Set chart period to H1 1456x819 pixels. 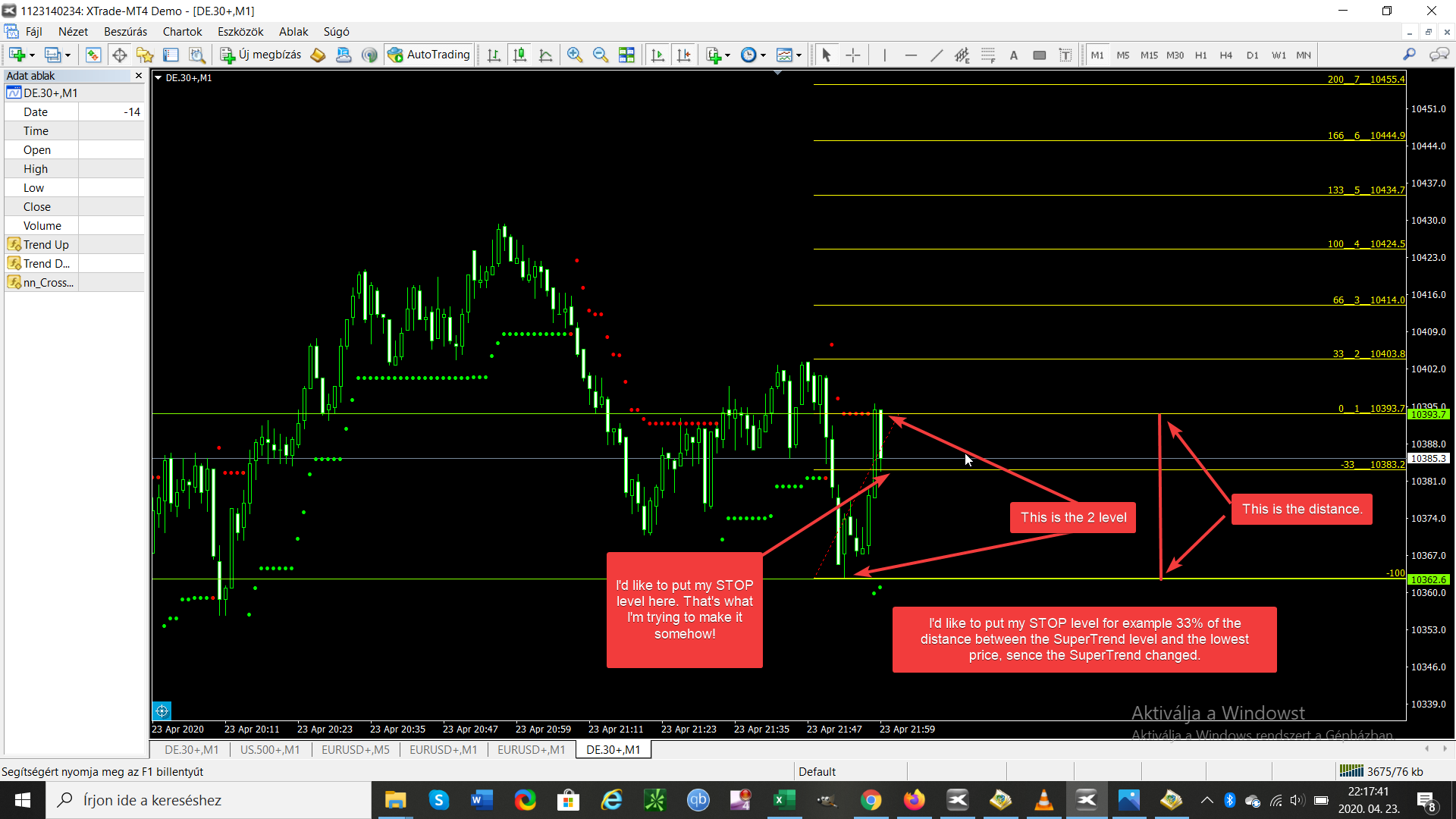(1201, 55)
